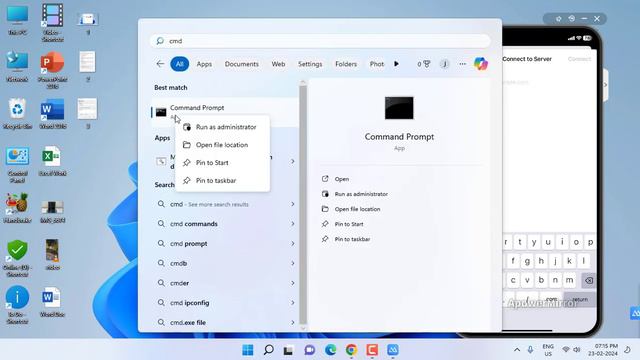Click in the cmd search box
The image size is (640, 360).
click(x=320, y=41)
